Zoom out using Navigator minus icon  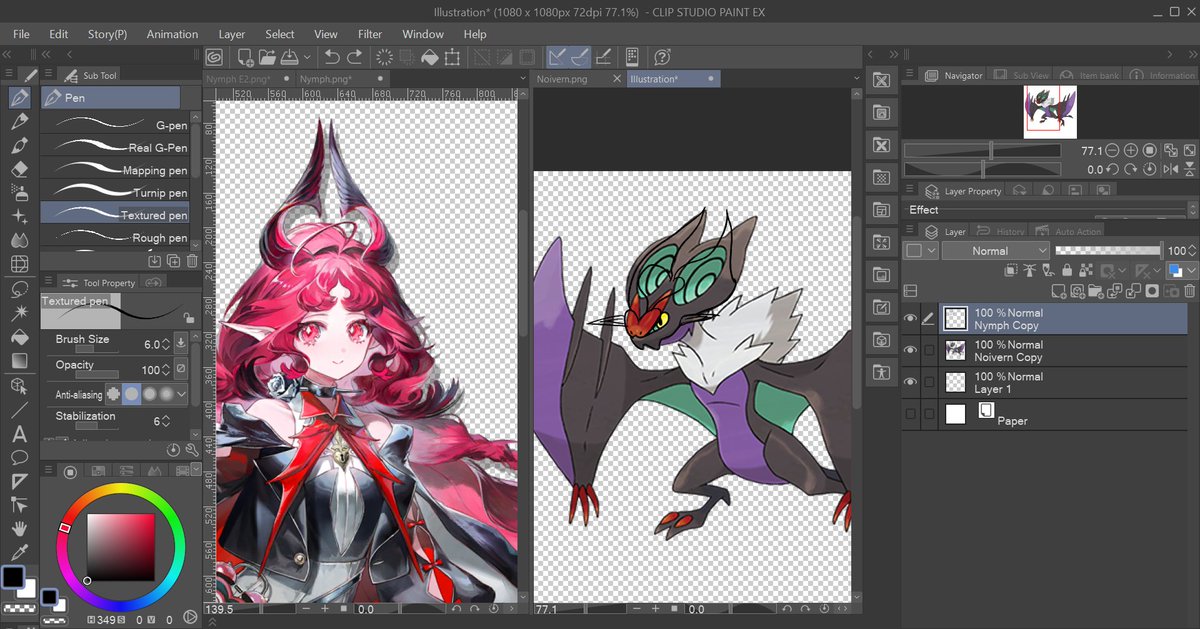coord(1113,151)
